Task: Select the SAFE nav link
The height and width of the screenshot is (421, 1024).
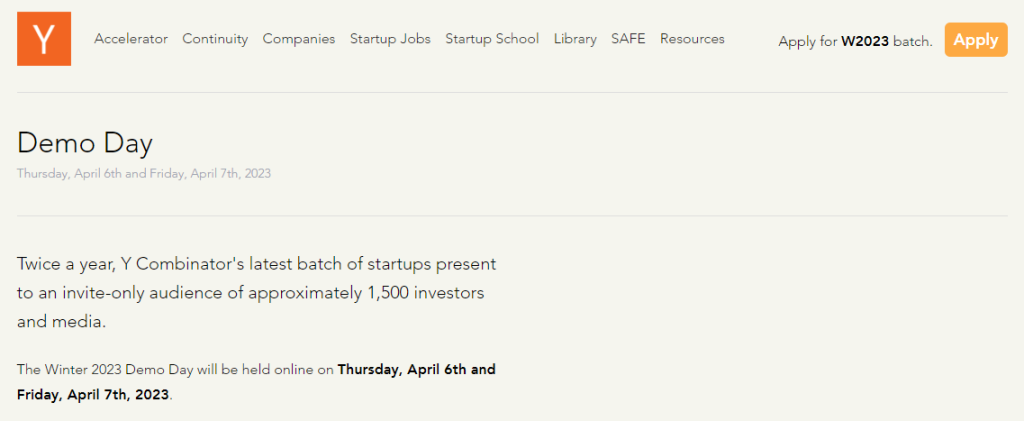Action: [628, 39]
